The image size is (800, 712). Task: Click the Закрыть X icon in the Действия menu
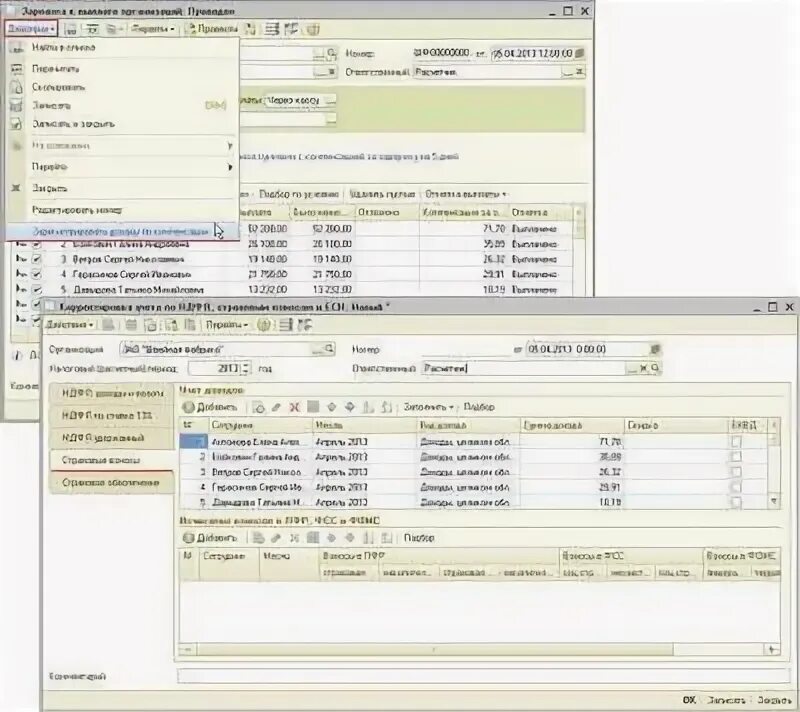[x=16, y=188]
